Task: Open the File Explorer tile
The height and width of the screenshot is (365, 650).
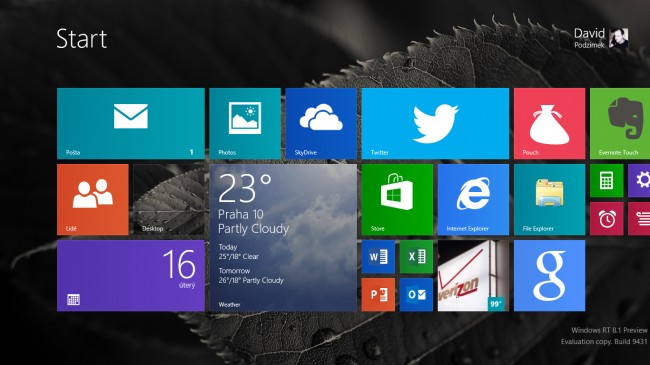Action: (x=549, y=200)
